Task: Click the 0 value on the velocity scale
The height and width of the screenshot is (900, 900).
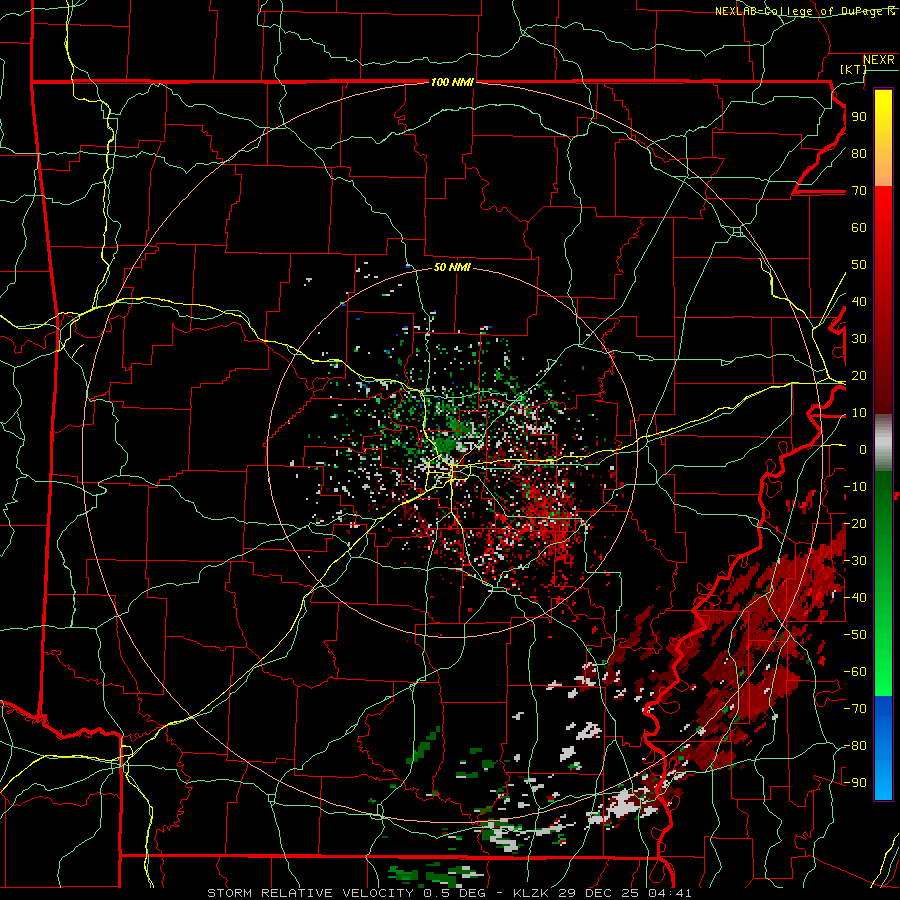Action: pos(863,450)
